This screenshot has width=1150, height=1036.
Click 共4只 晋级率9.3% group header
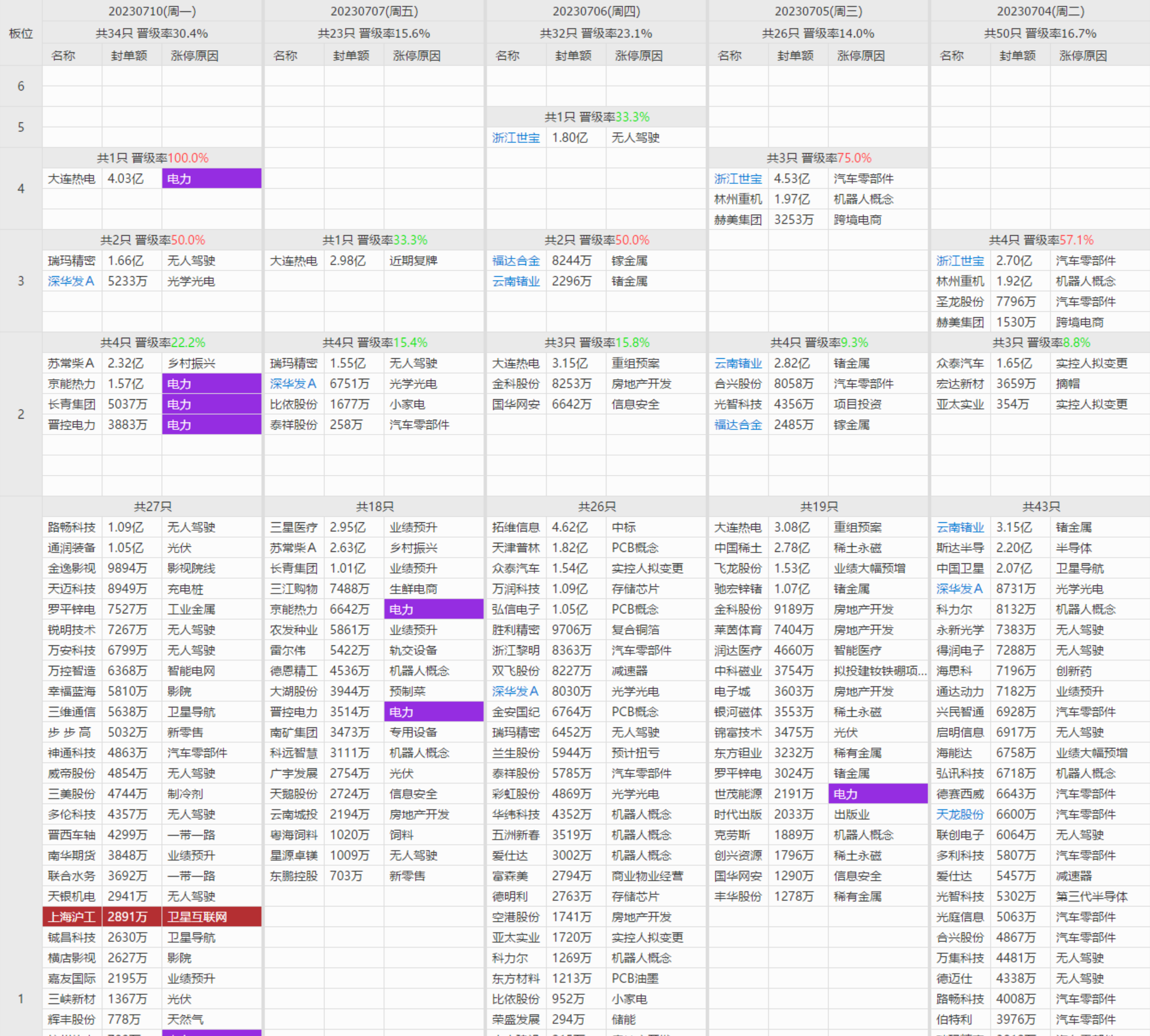[x=818, y=343]
